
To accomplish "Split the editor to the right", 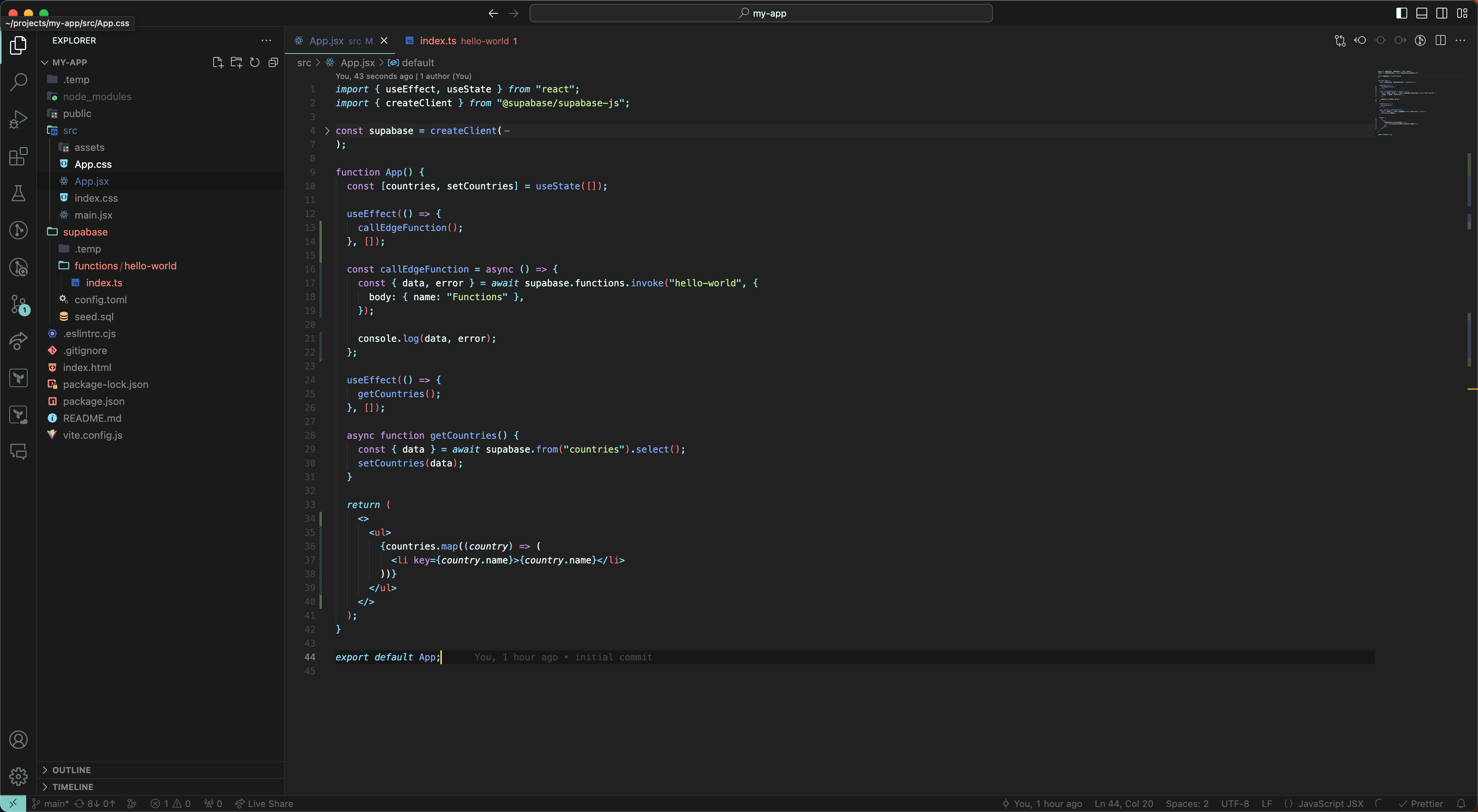I will (1440, 40).
